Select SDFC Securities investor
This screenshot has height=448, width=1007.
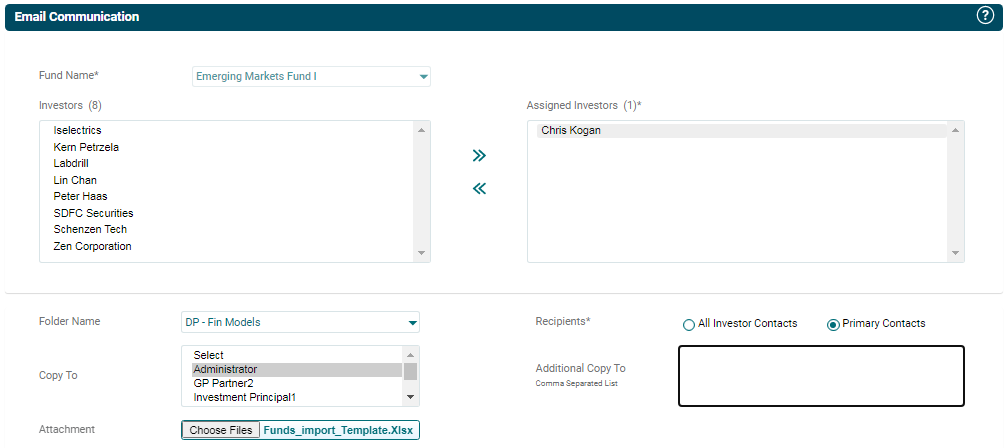(x=93, y=213)
